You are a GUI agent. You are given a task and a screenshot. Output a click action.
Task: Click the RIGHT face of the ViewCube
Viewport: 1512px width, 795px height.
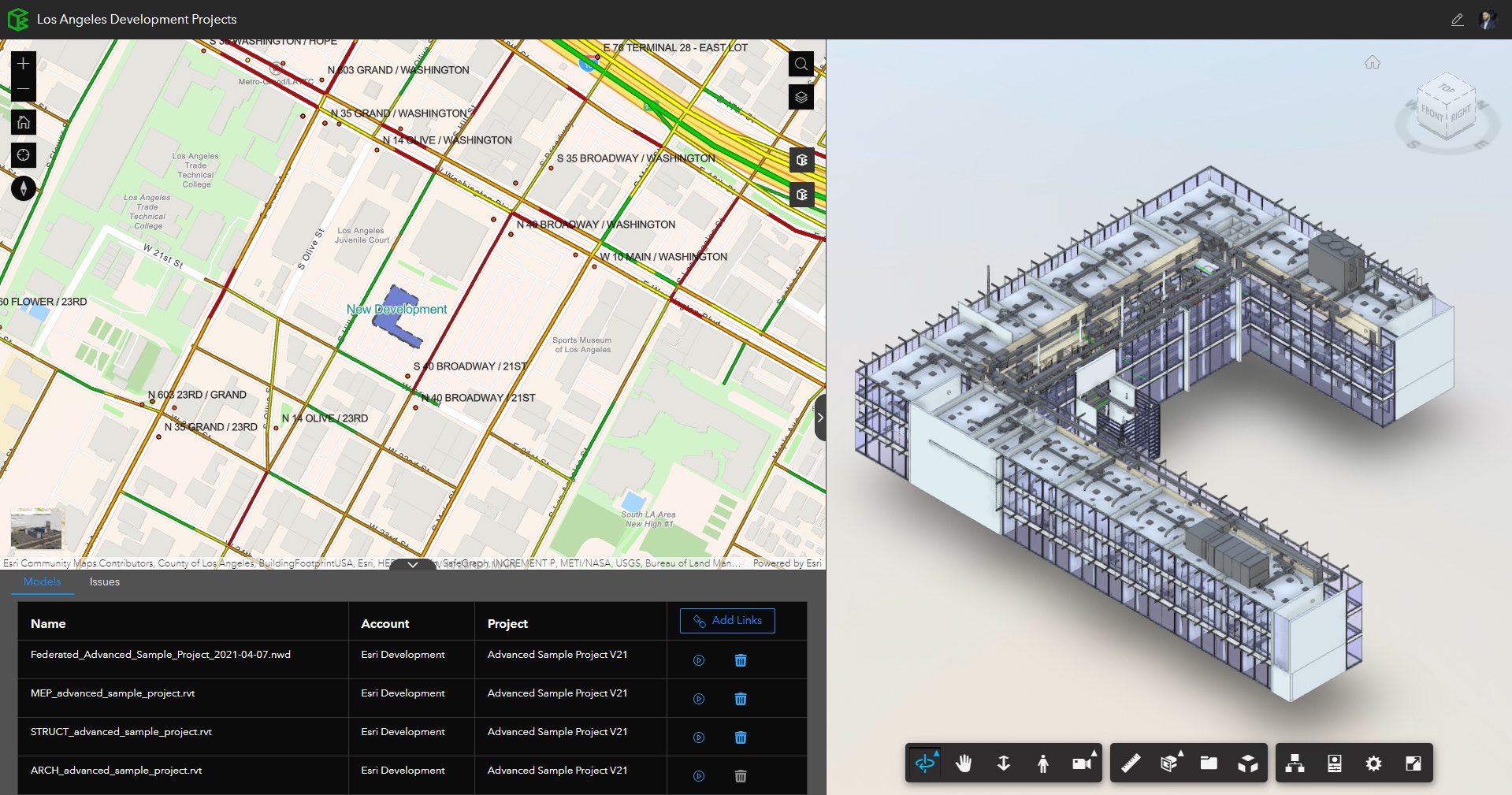click(x=1461, y=113)
